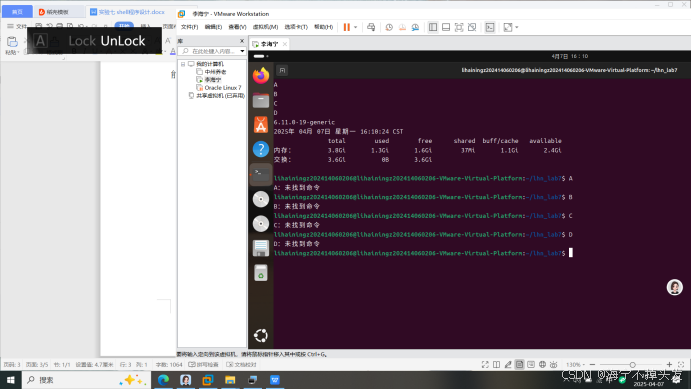Open the 帮助(H) menu in VMware
The width and height of the screenshot is (692, 389).
tap(323, 27)
